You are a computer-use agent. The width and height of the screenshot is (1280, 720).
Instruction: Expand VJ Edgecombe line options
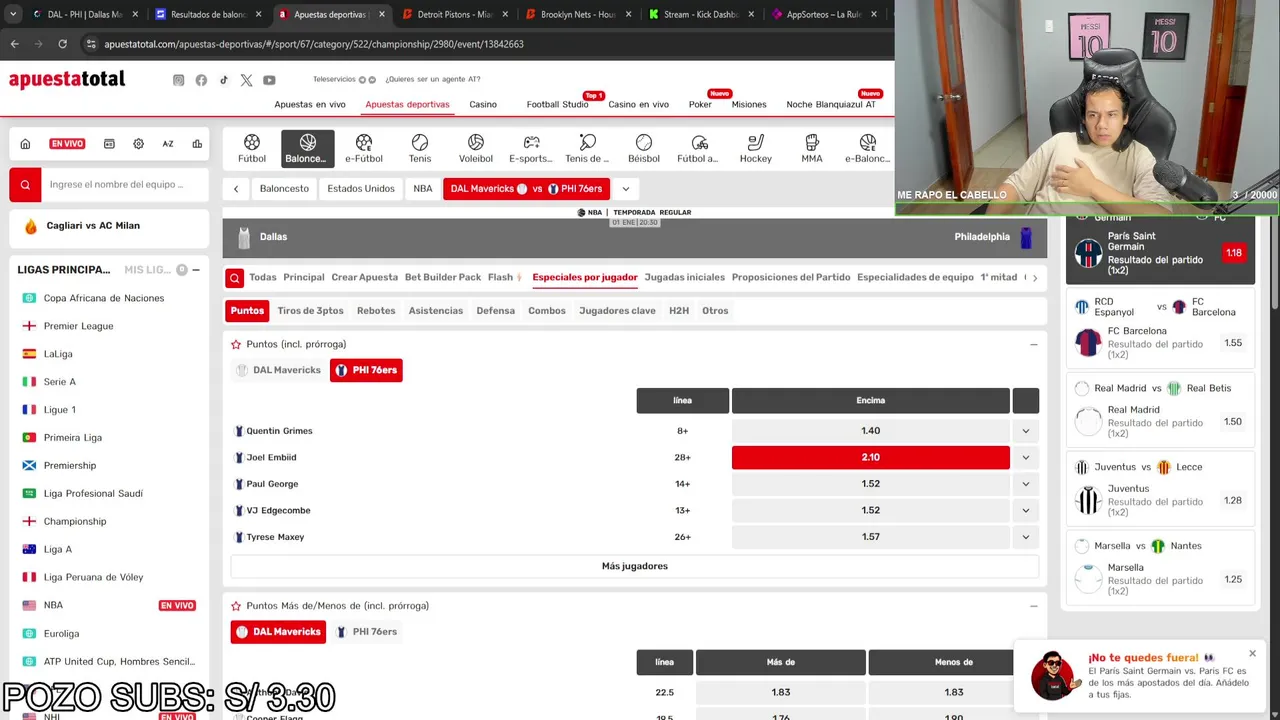(x=1025, y=510)
